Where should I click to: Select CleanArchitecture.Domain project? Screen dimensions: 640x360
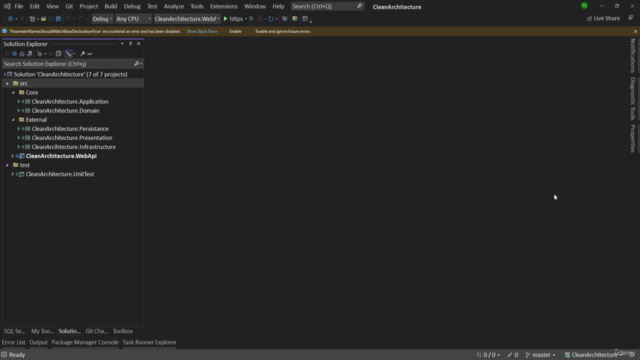tap(65, 111)
